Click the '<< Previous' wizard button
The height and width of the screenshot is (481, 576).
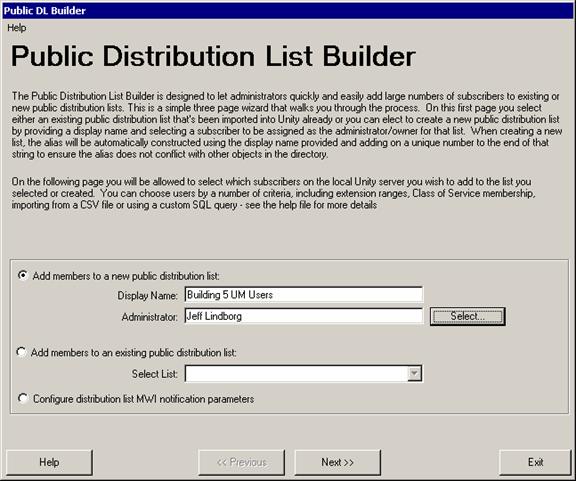[x=241, y=462]
